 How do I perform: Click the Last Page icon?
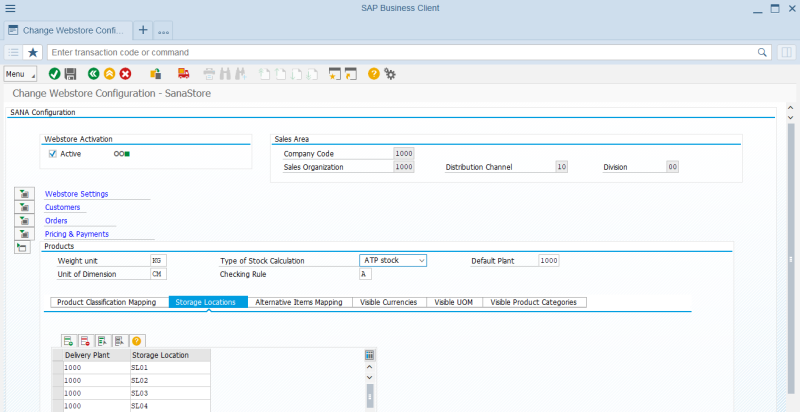[312, 74]
